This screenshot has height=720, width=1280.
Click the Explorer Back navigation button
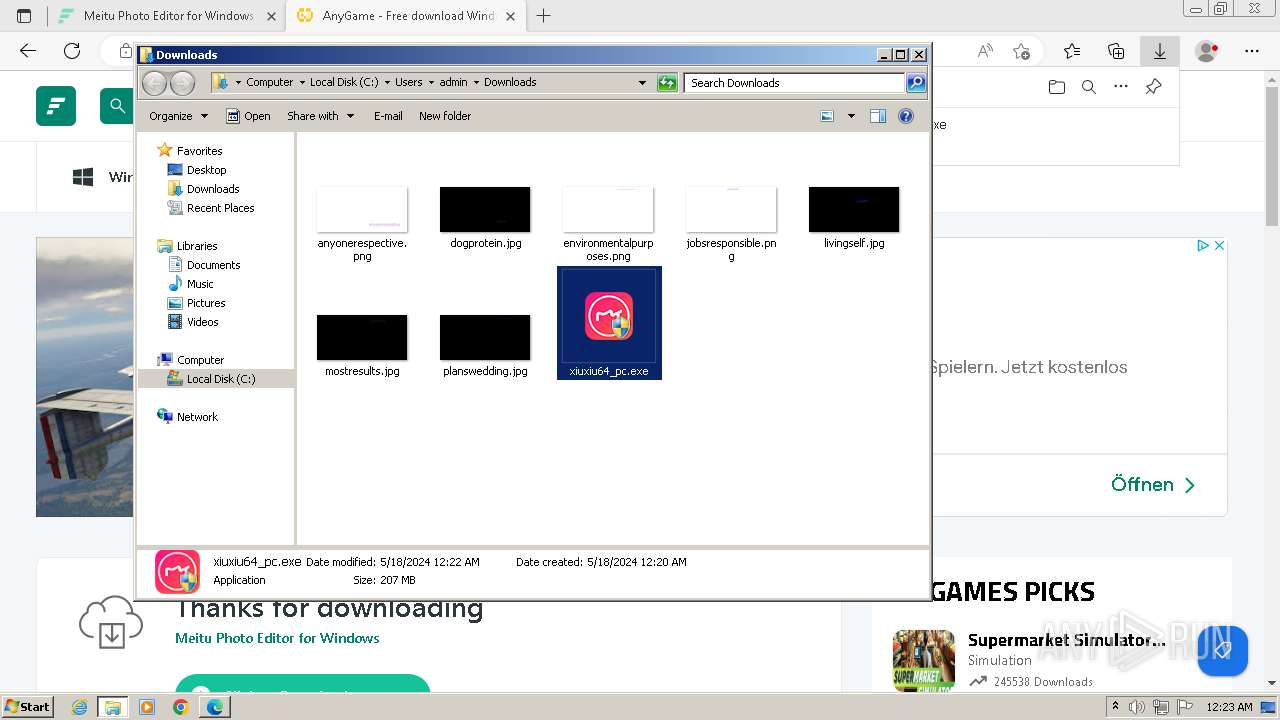(x=154, y=83)
